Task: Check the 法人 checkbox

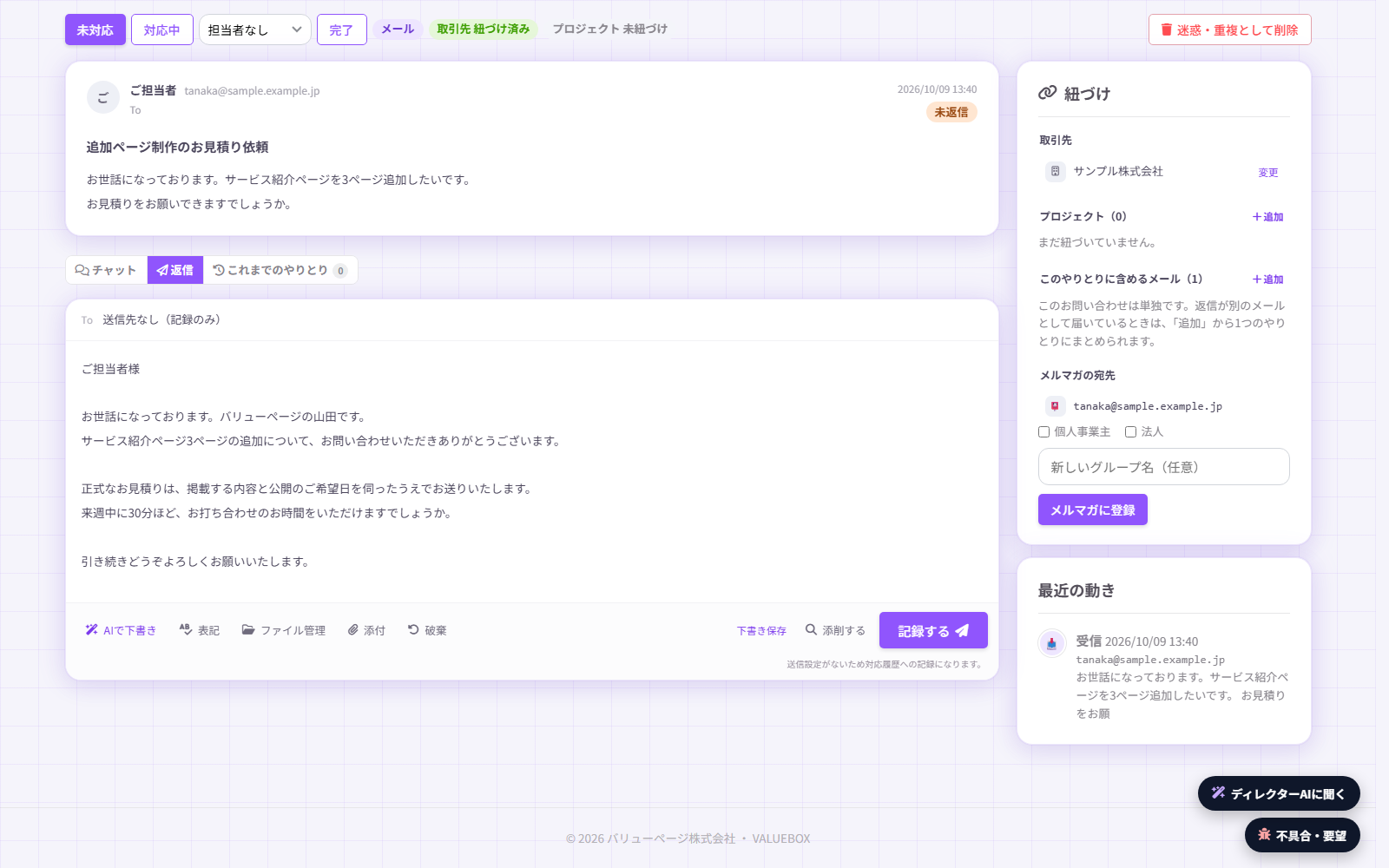Action: click(1130, 431)
